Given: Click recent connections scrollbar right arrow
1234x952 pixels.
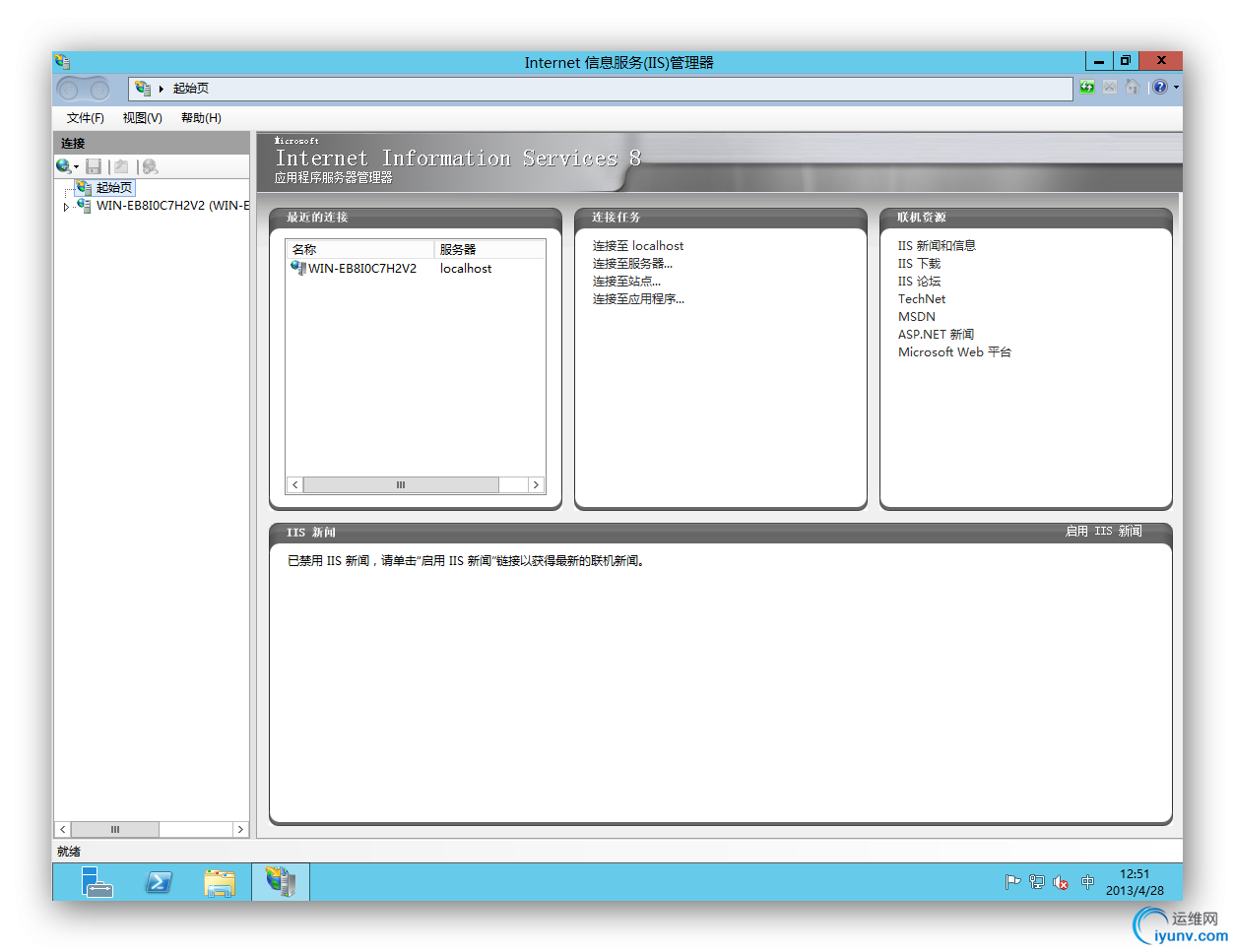Looking at the screenshot, I should pyautogui.click(x=536, y=484).
